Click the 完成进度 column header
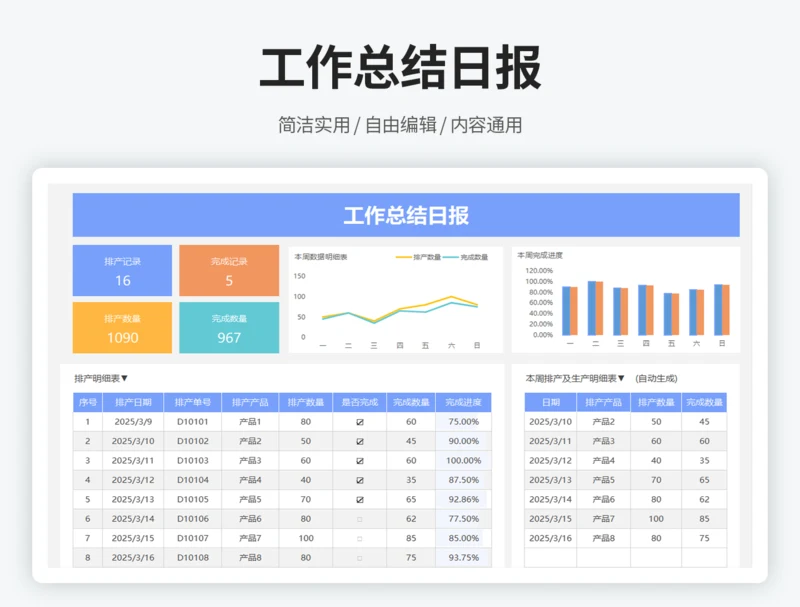 pos(462,403)
